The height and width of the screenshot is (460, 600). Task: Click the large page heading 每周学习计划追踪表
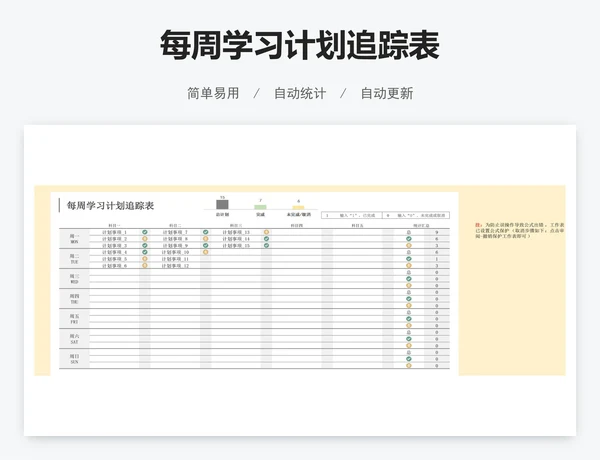tap(300, 45)
